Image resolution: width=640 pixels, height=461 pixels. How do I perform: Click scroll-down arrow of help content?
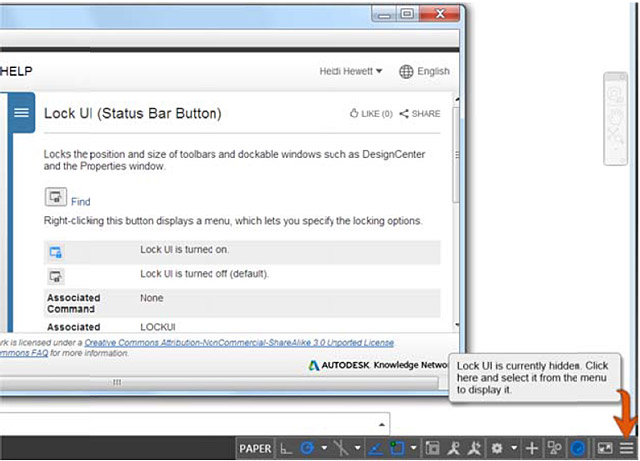457,325
